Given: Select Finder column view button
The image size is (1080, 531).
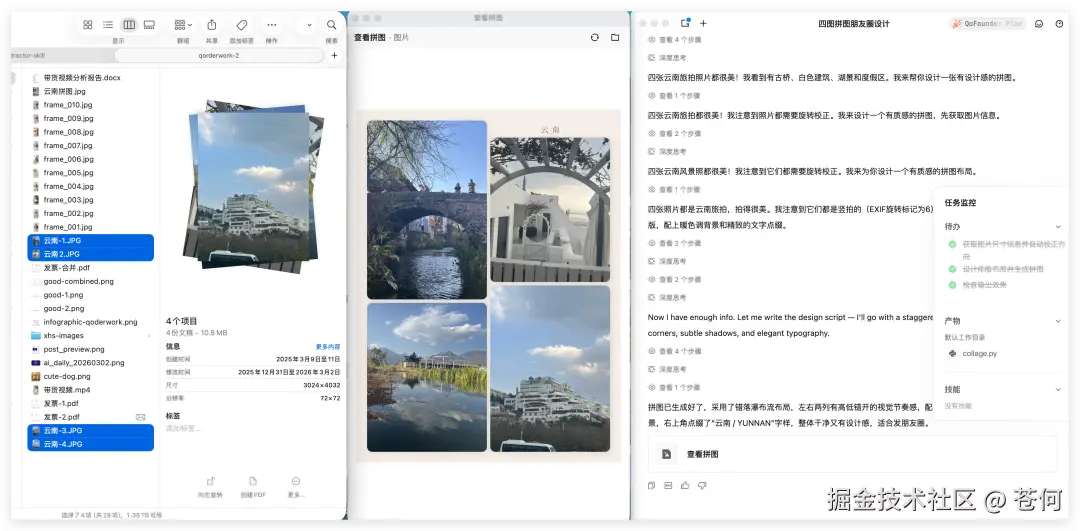Looking at the screenshot, I should tap(129, 25).
